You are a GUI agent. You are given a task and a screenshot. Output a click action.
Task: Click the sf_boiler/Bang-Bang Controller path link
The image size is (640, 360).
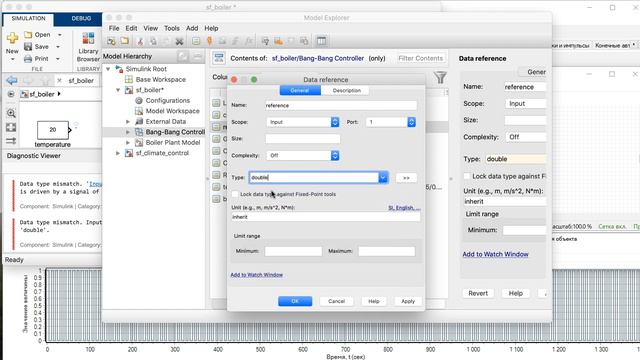click(x=318, y=58)
